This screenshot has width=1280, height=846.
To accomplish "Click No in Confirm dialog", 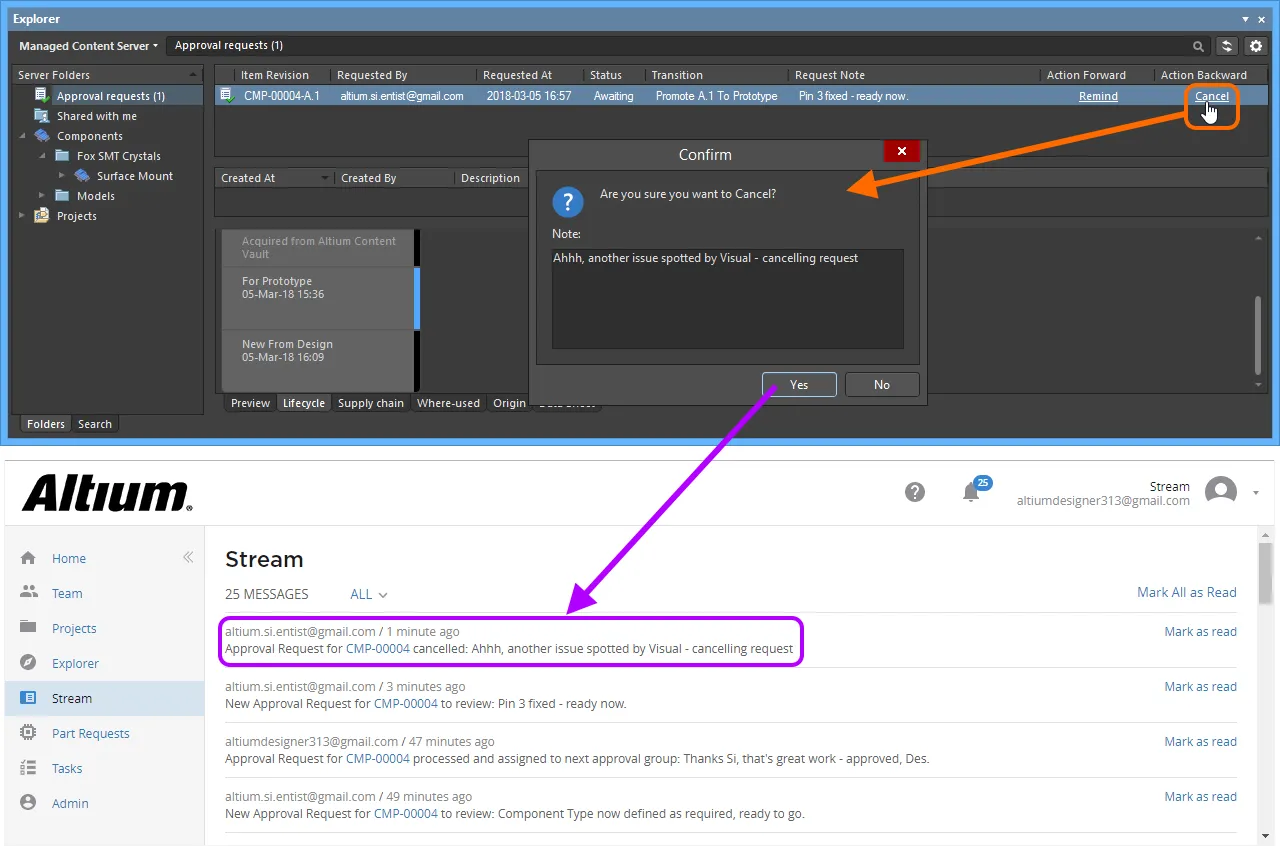I will click(x=882, y=385).
